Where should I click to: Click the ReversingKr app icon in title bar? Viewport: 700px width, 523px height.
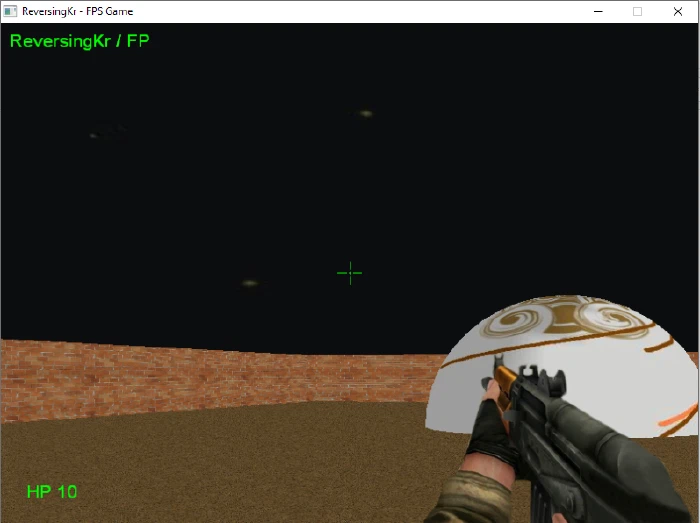(x=10, y=11)
